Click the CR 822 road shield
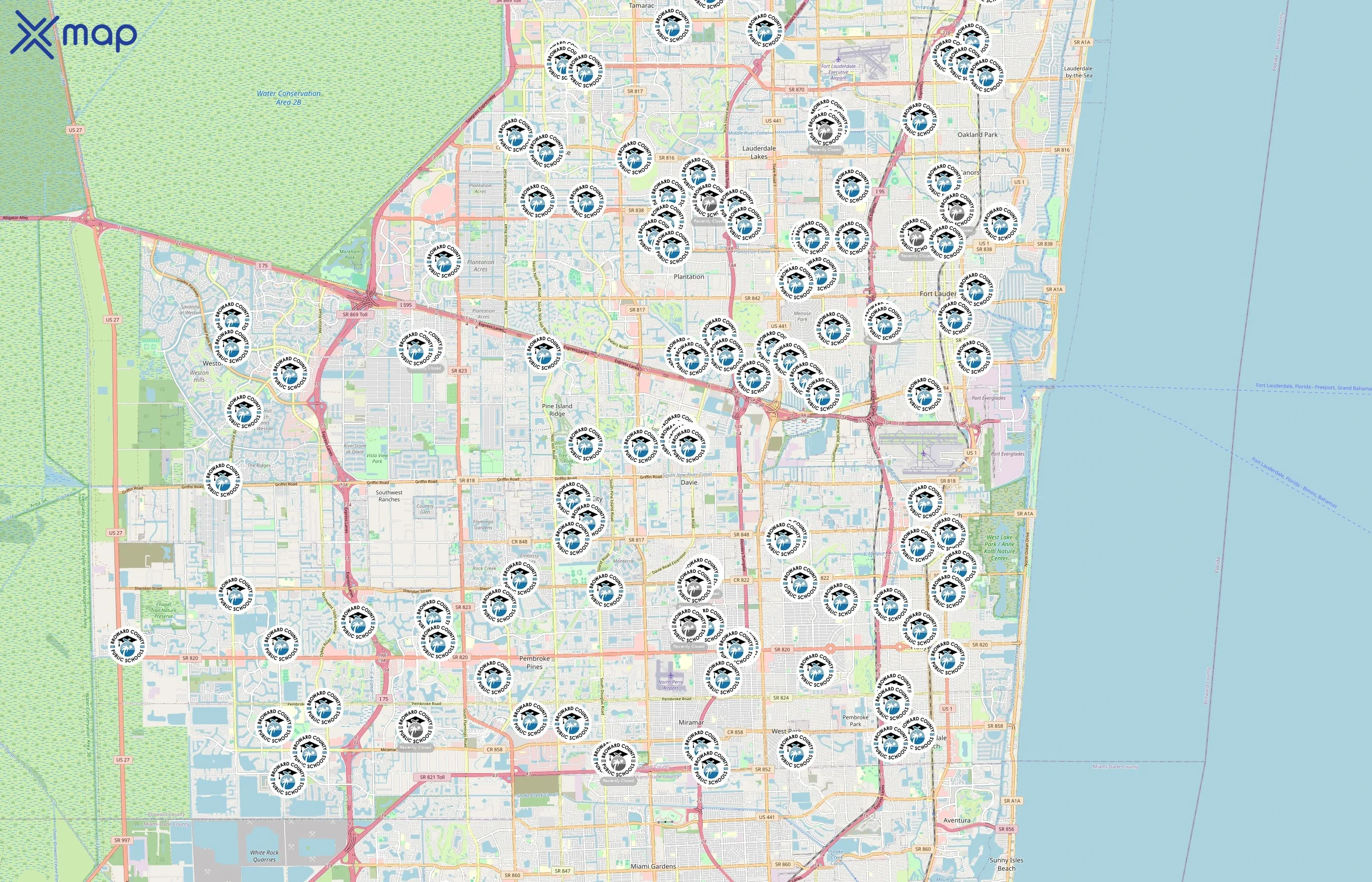1372x882 pixels. point(741,580)
